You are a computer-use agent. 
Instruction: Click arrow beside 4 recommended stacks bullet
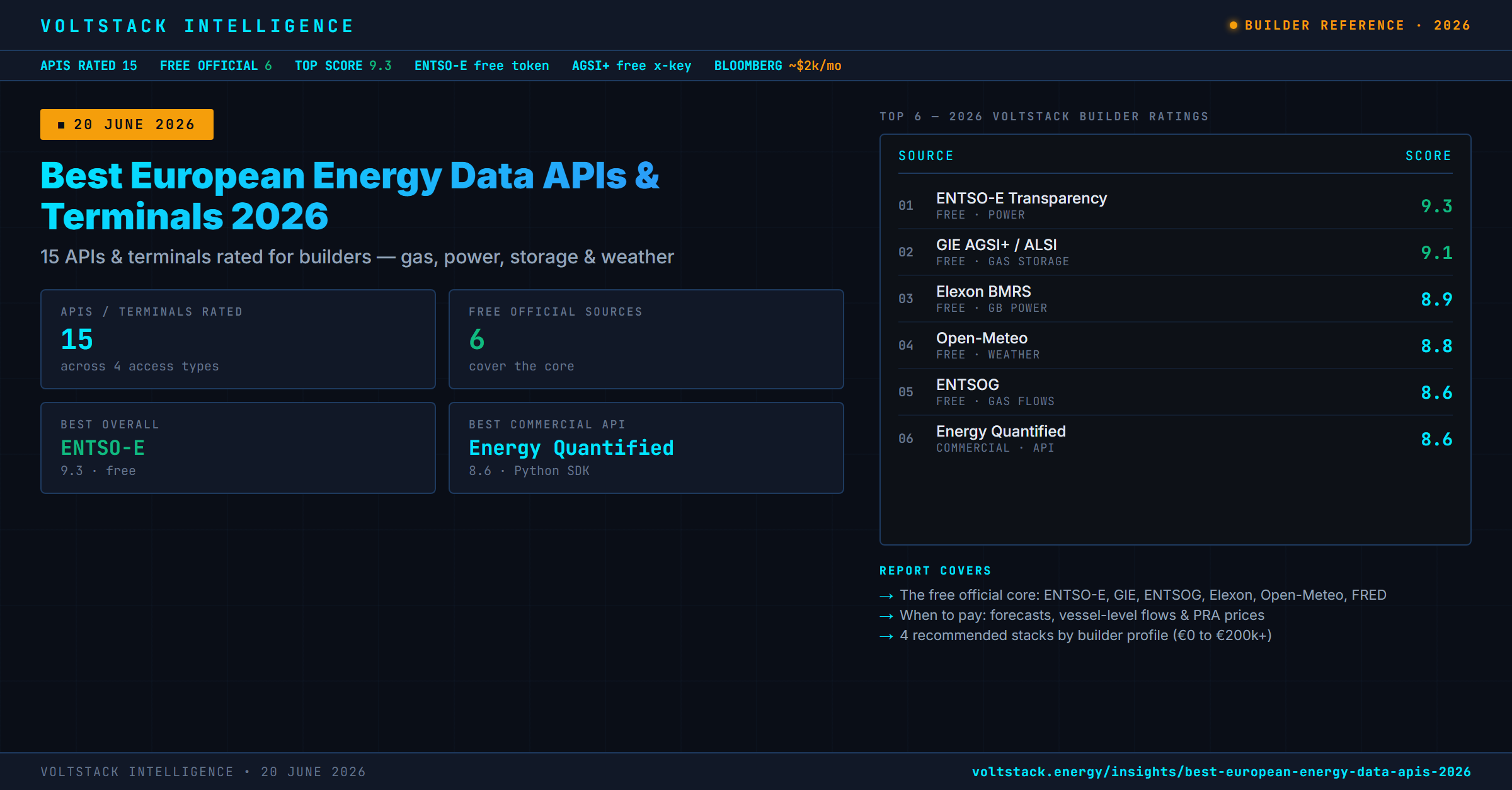point(886,636)
